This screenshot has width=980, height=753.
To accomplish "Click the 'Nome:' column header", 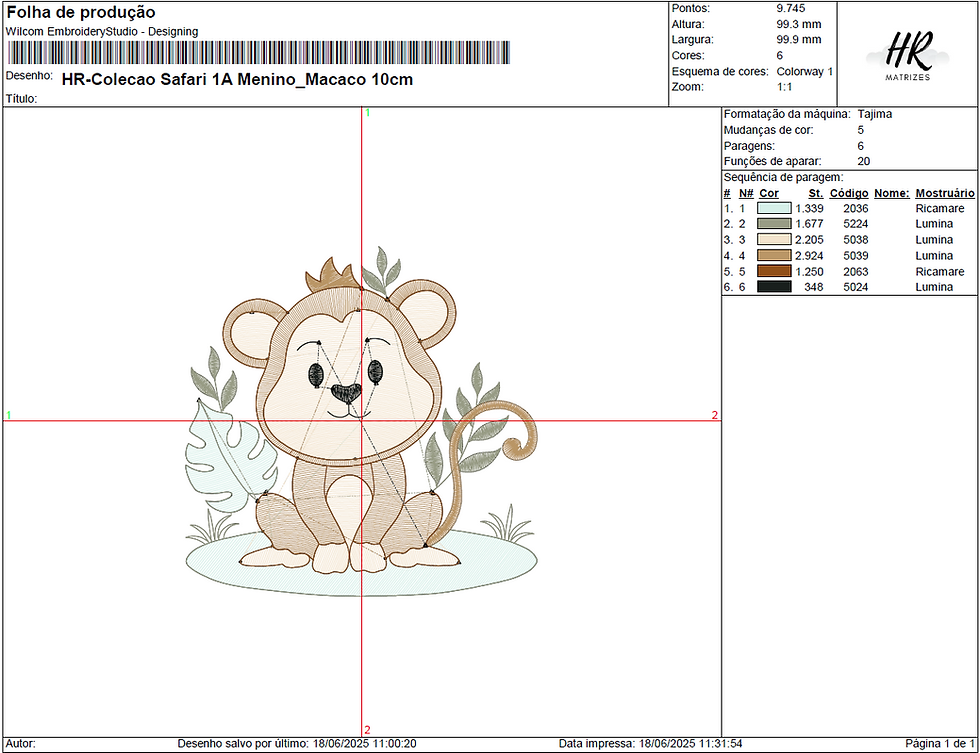I will tap(891, 193).
